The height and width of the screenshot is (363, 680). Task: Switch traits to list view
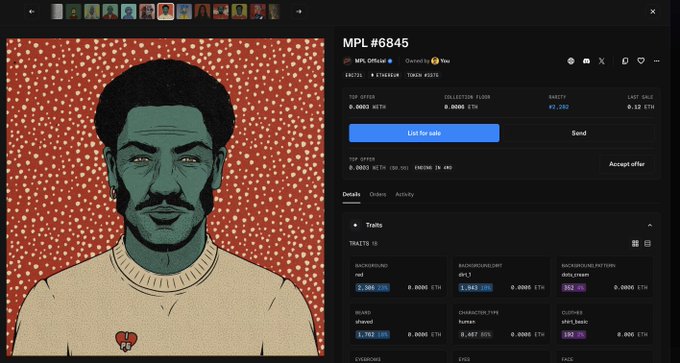pos(647,244)
